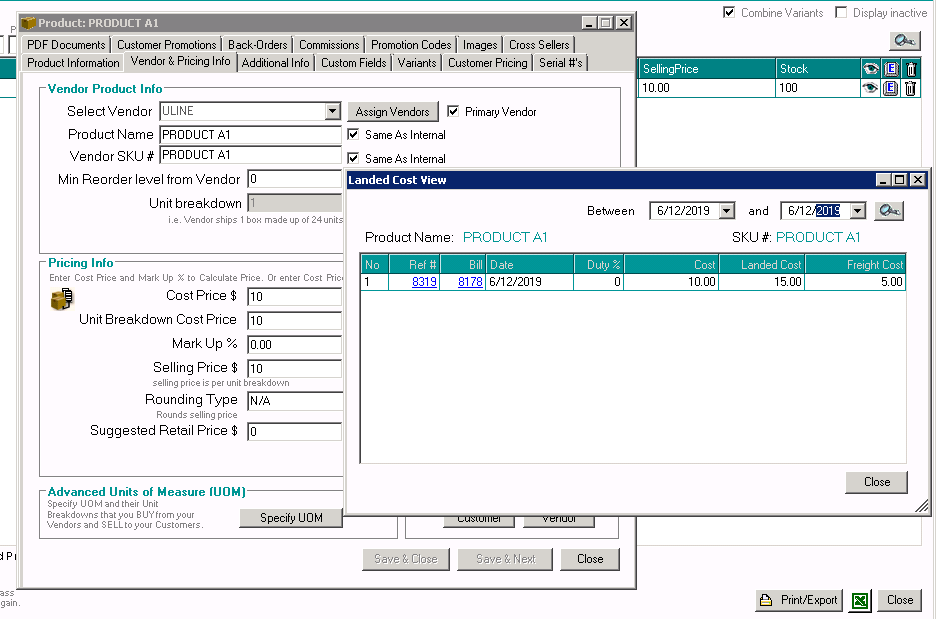936x619 pixels.
Task: Open reference link 8319
Action: [424, 282]
